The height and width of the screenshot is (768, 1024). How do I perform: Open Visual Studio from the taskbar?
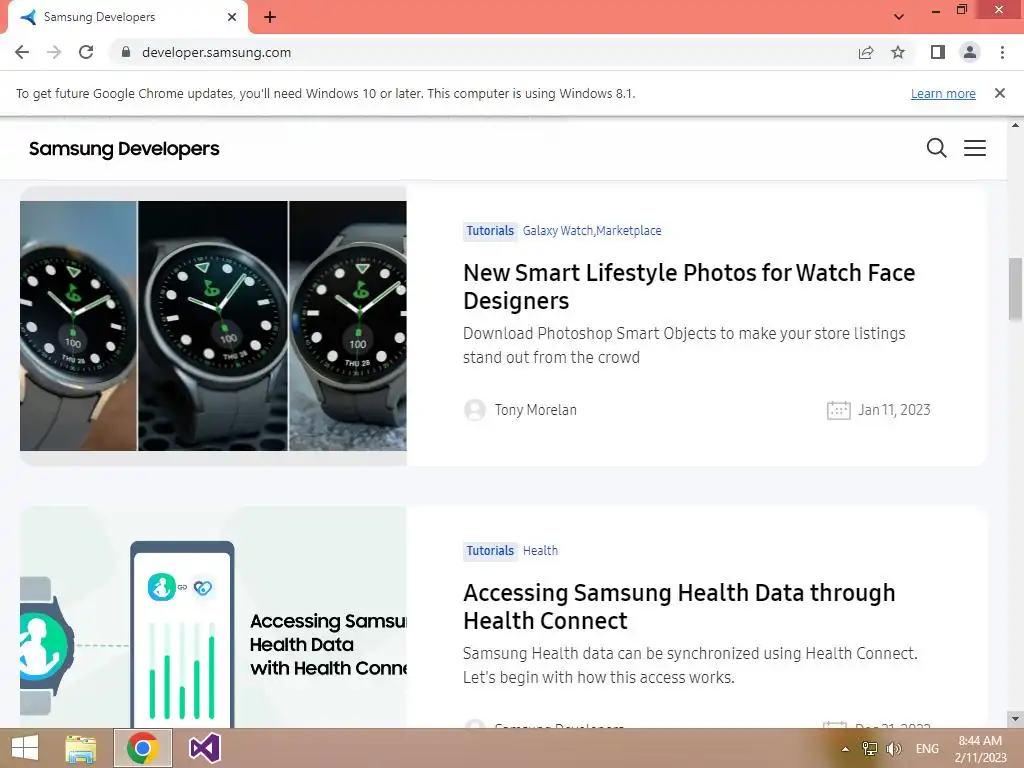tap(204, 748)
